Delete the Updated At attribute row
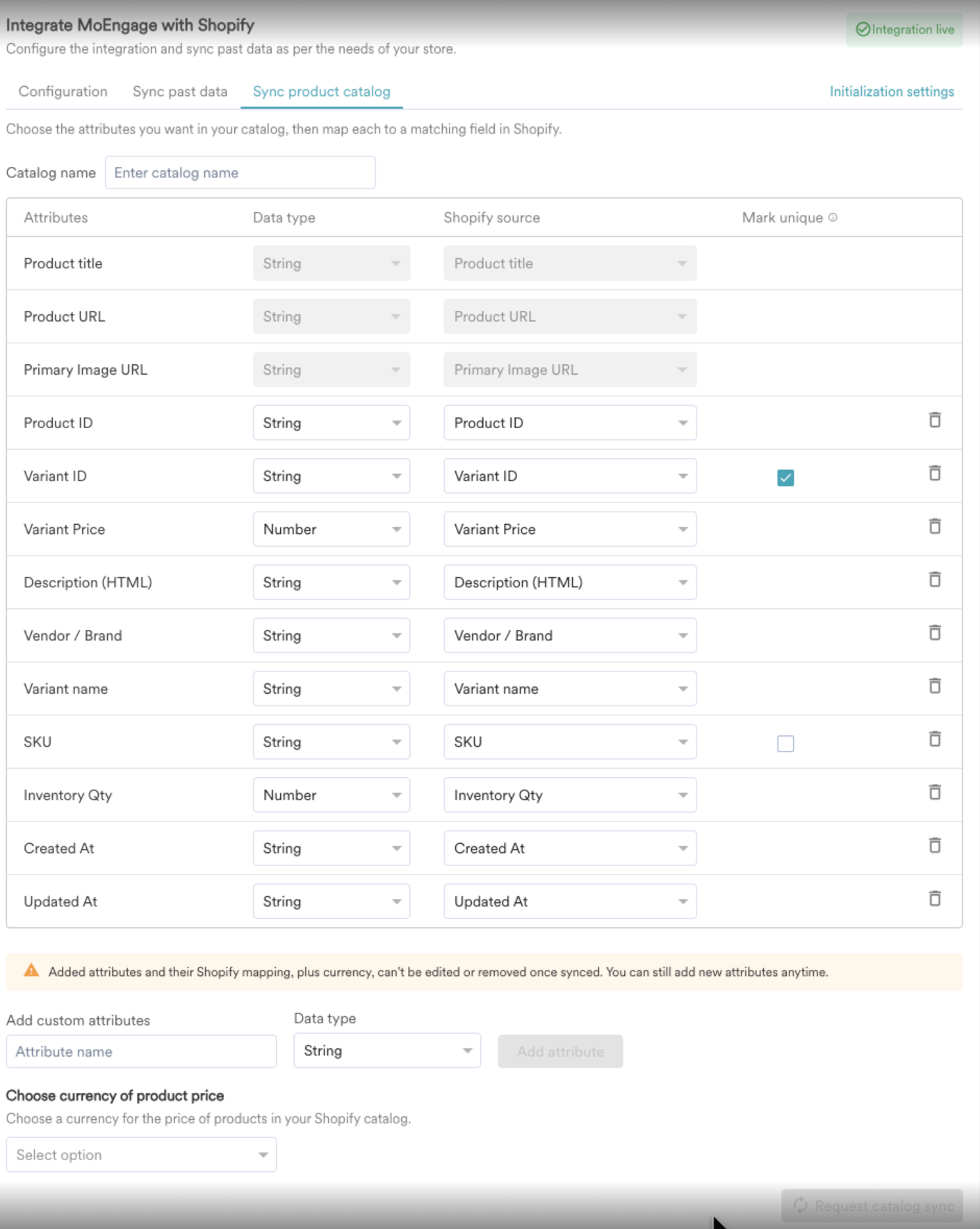Screen dimensions: 980x1229 coord(935,899)
